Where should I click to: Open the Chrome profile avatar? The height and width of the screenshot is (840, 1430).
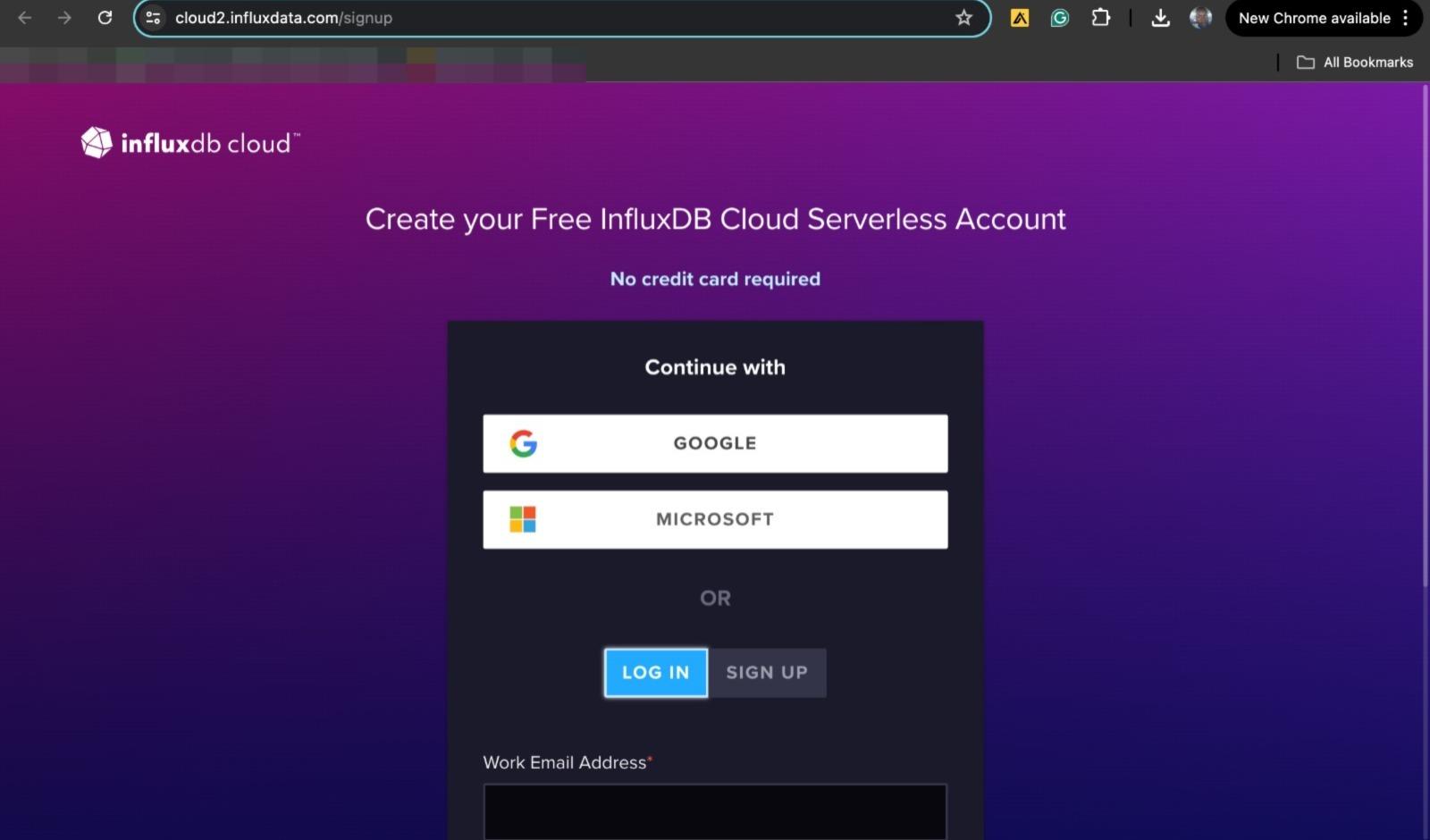pyautogui.click(x=1200, y=18)
